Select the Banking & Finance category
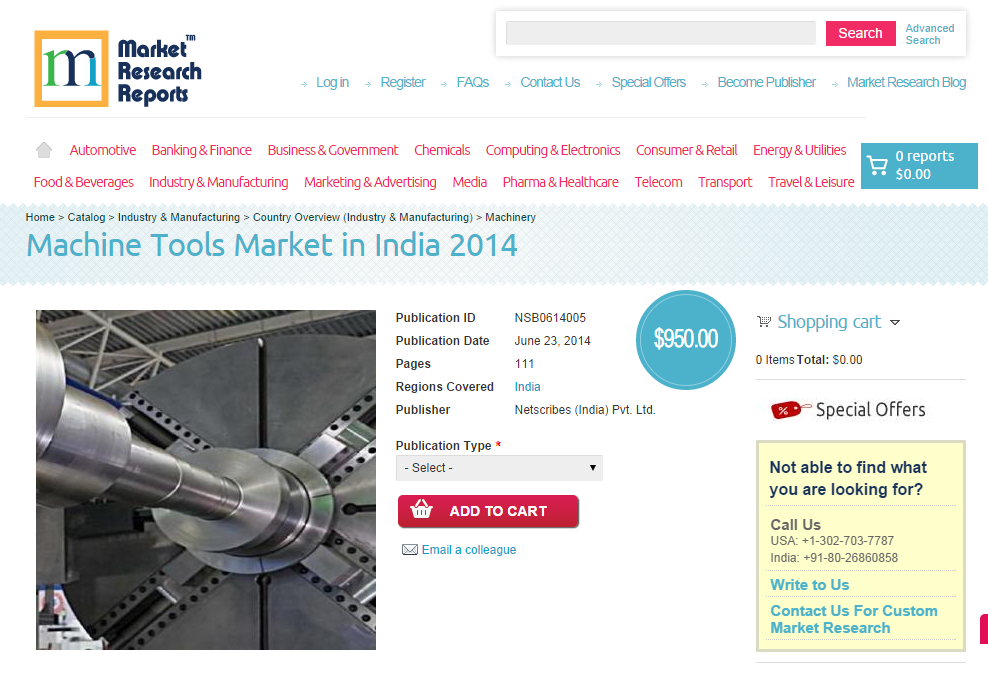The width and height of the screenshot is (988, 674). (x=202, y=150)
